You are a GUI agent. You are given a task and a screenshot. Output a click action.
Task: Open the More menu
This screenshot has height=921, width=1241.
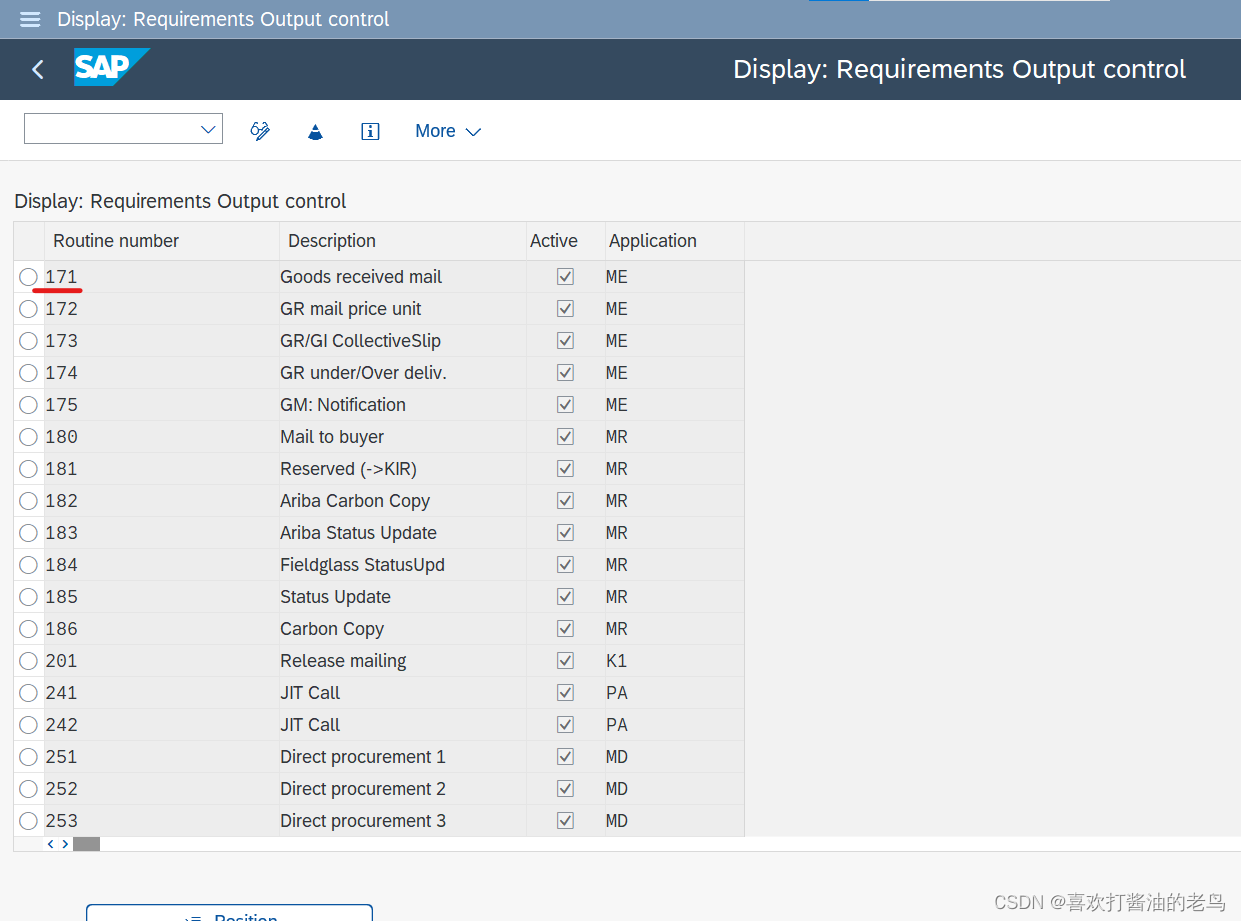[435, 130]
